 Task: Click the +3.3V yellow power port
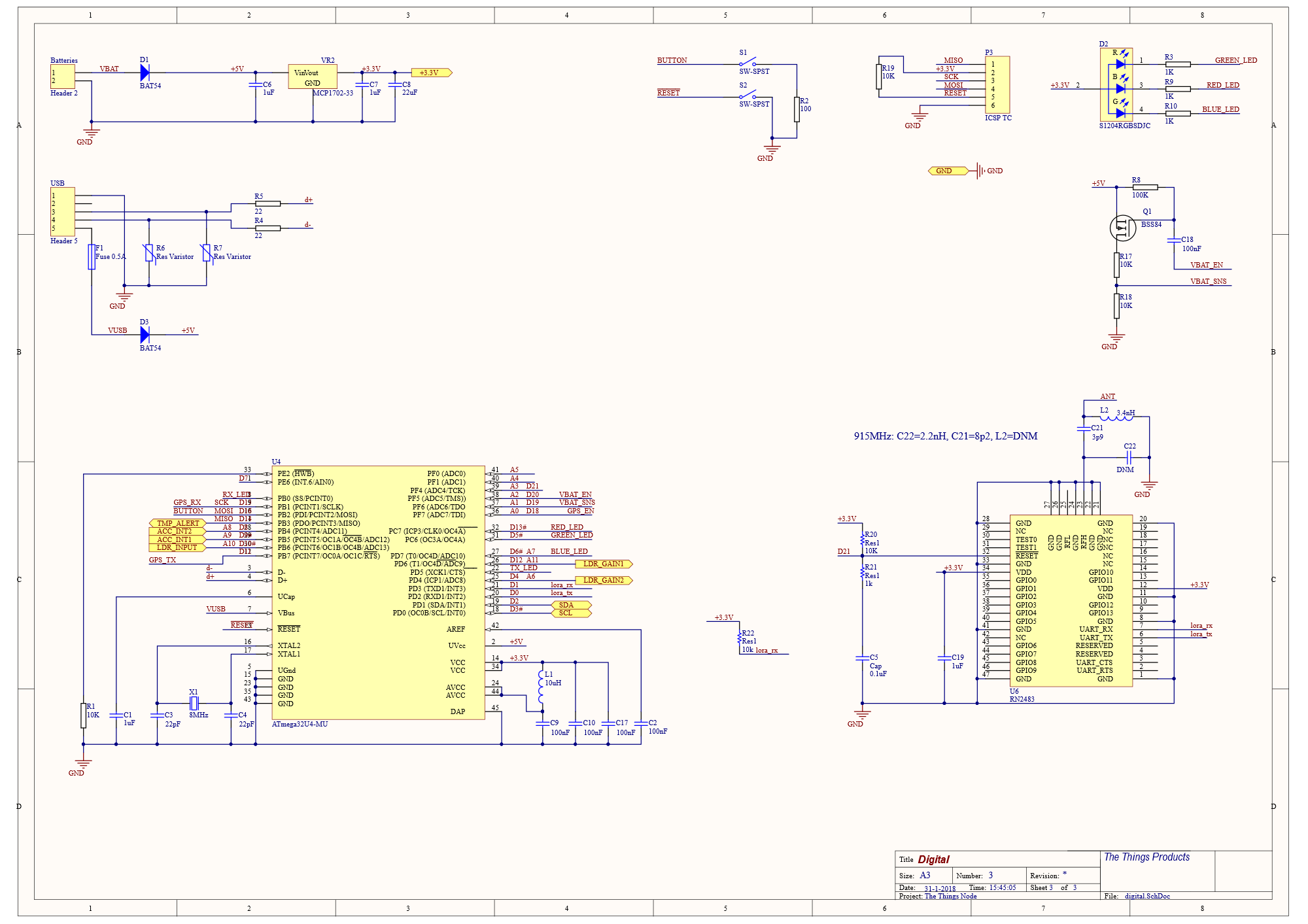click(432, 73)
